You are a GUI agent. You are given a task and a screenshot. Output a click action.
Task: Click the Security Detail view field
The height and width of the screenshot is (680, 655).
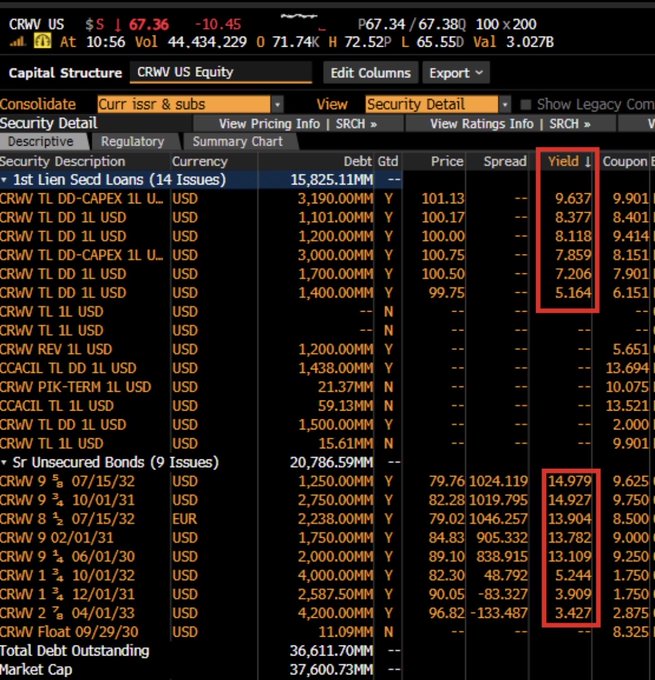click(x=432, y=105)
